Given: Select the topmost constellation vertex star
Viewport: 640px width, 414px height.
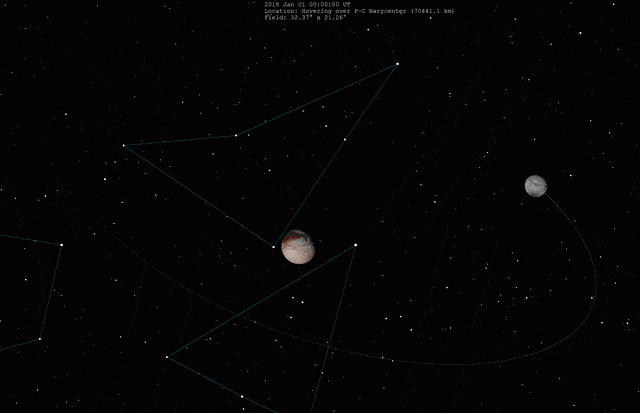Looking at the screenshot, I should tap(397, 65).
